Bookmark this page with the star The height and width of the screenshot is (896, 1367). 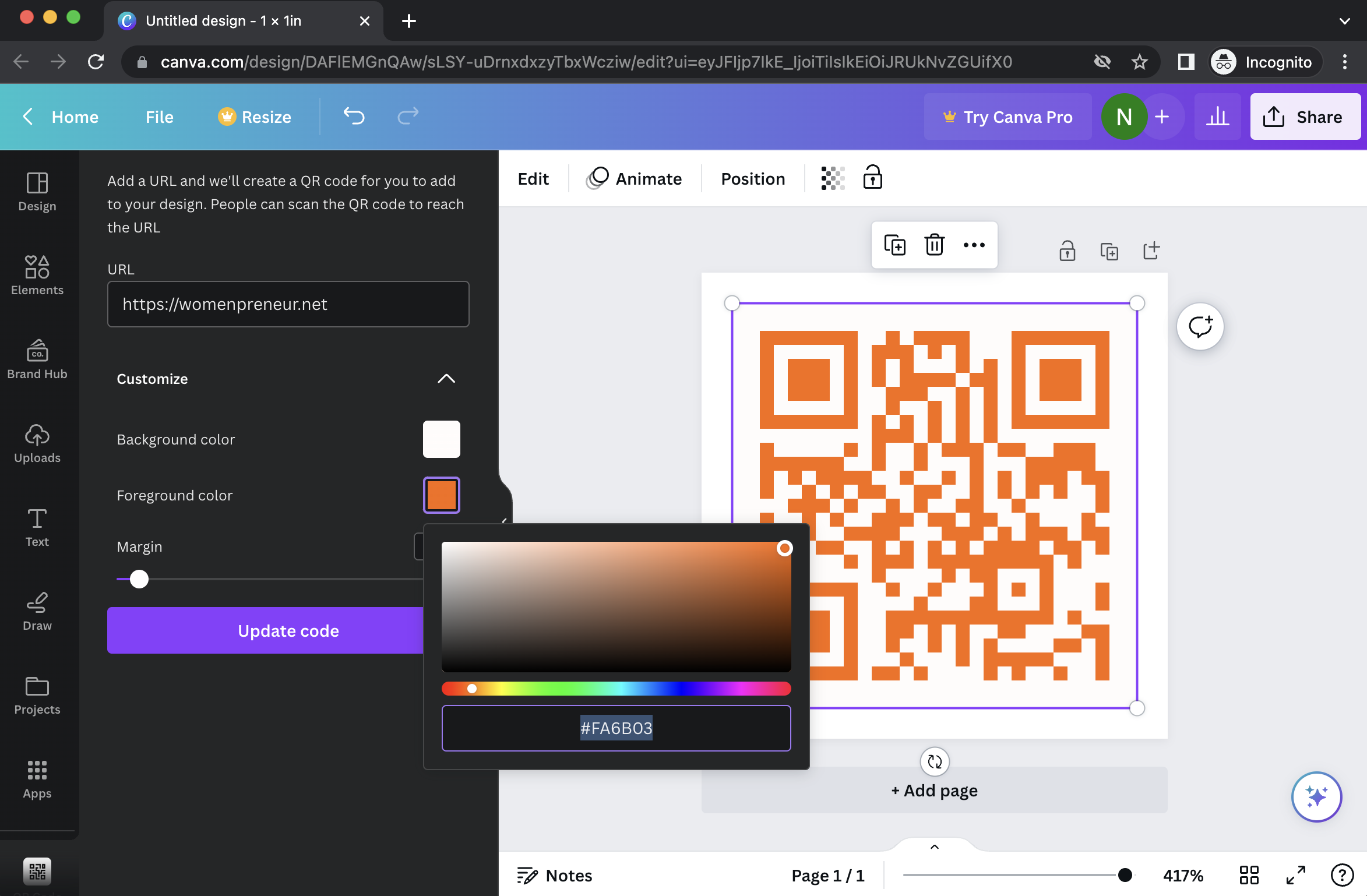[1139, 62]
